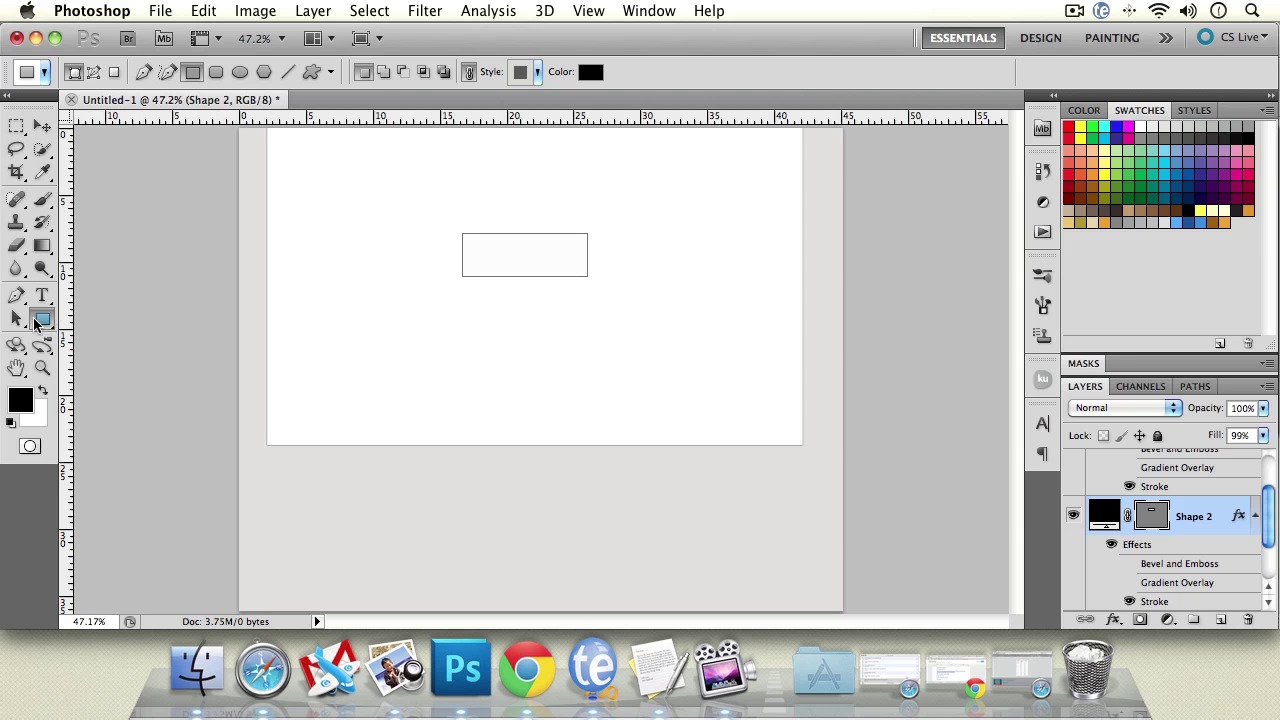Select the Path Selection tool
The height and width of the screenshot is (720, 1280).
pos(16,318)
